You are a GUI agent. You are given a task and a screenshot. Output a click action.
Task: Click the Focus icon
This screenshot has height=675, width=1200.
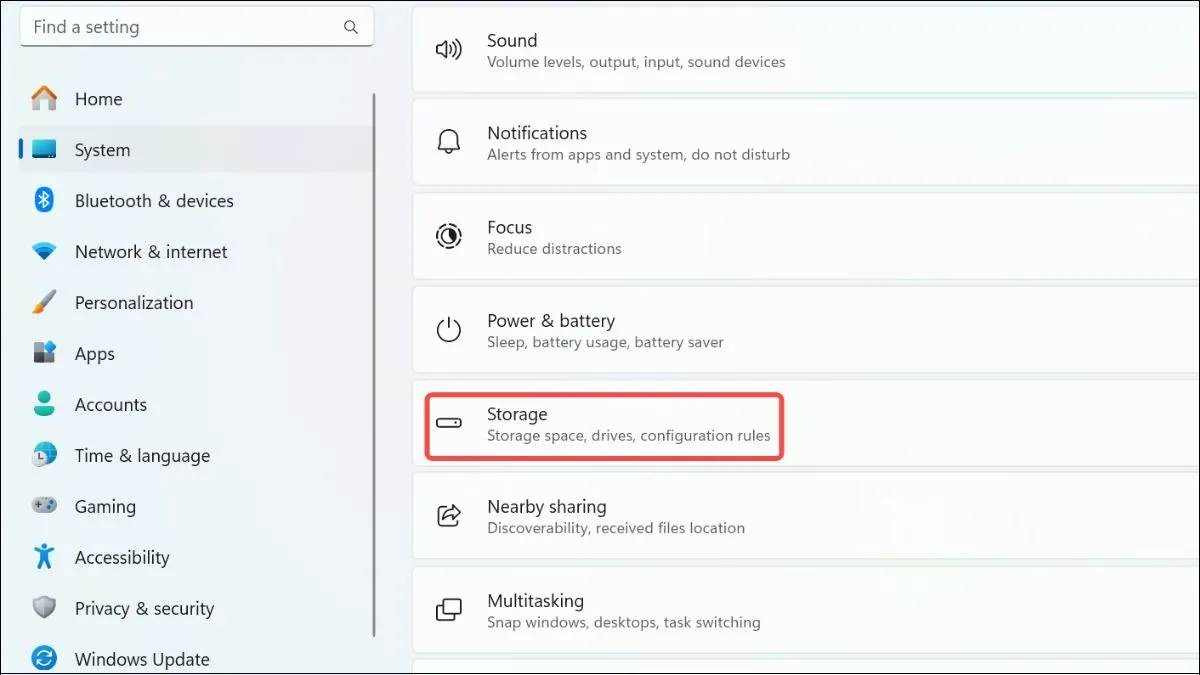pos(449,236)
